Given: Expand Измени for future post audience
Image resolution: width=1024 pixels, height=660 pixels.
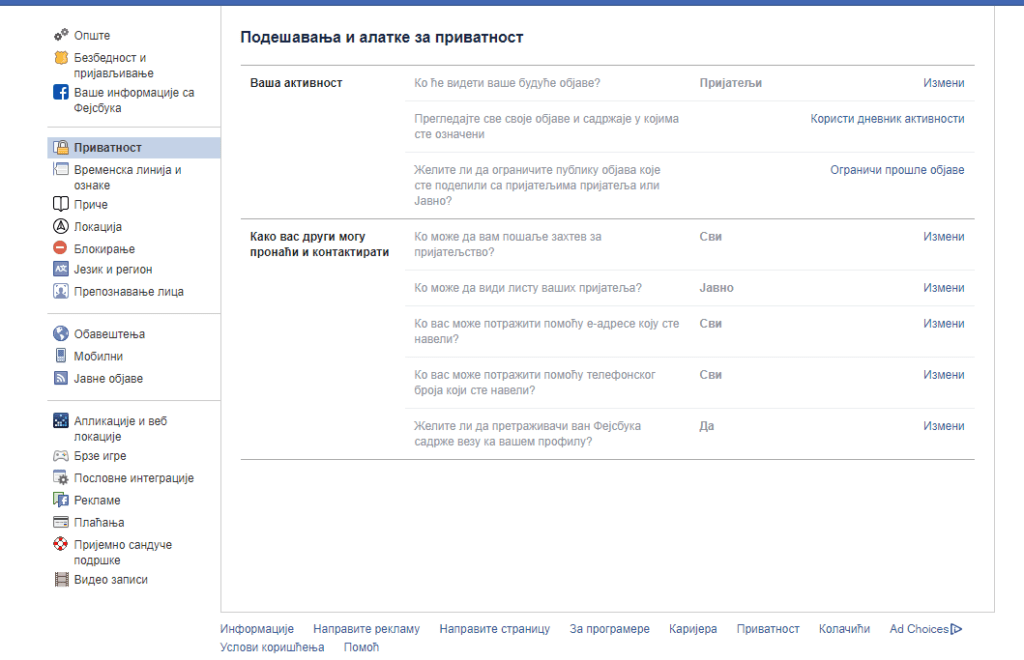Looking at the screenshot, I should [x=946, y=83].
